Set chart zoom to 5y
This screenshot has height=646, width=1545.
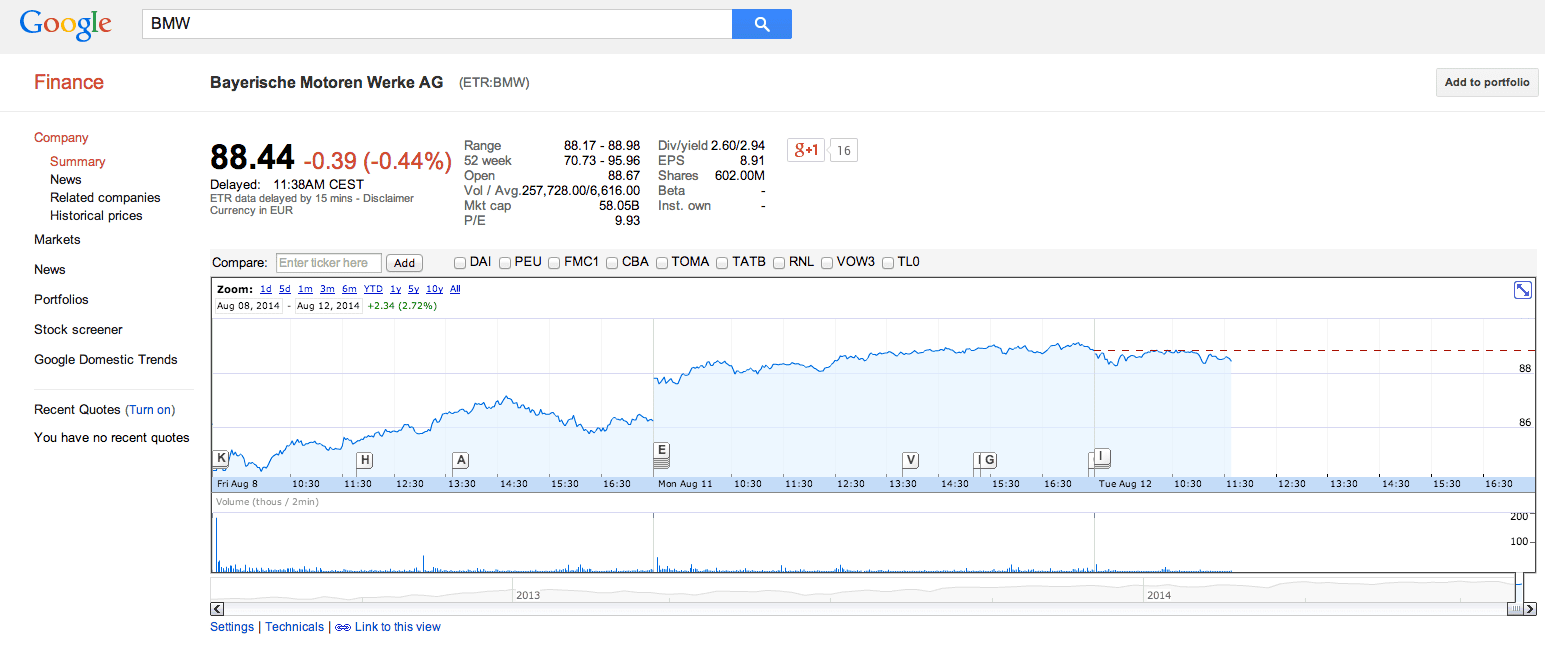click(x=413, y=289)
